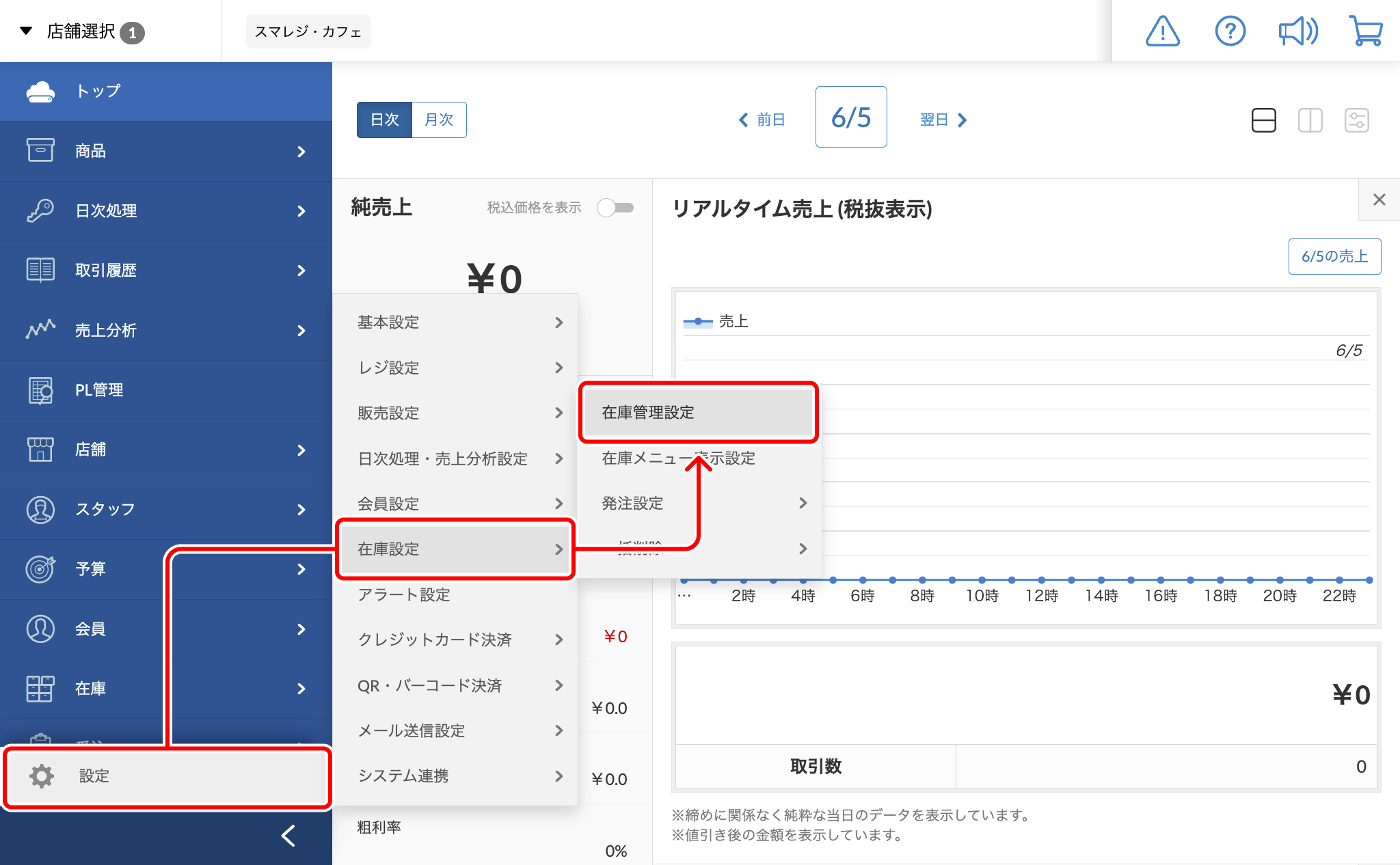Select アラート設定 menu item
Viewport: 1400px width, 865px height.
click(455, 594)
